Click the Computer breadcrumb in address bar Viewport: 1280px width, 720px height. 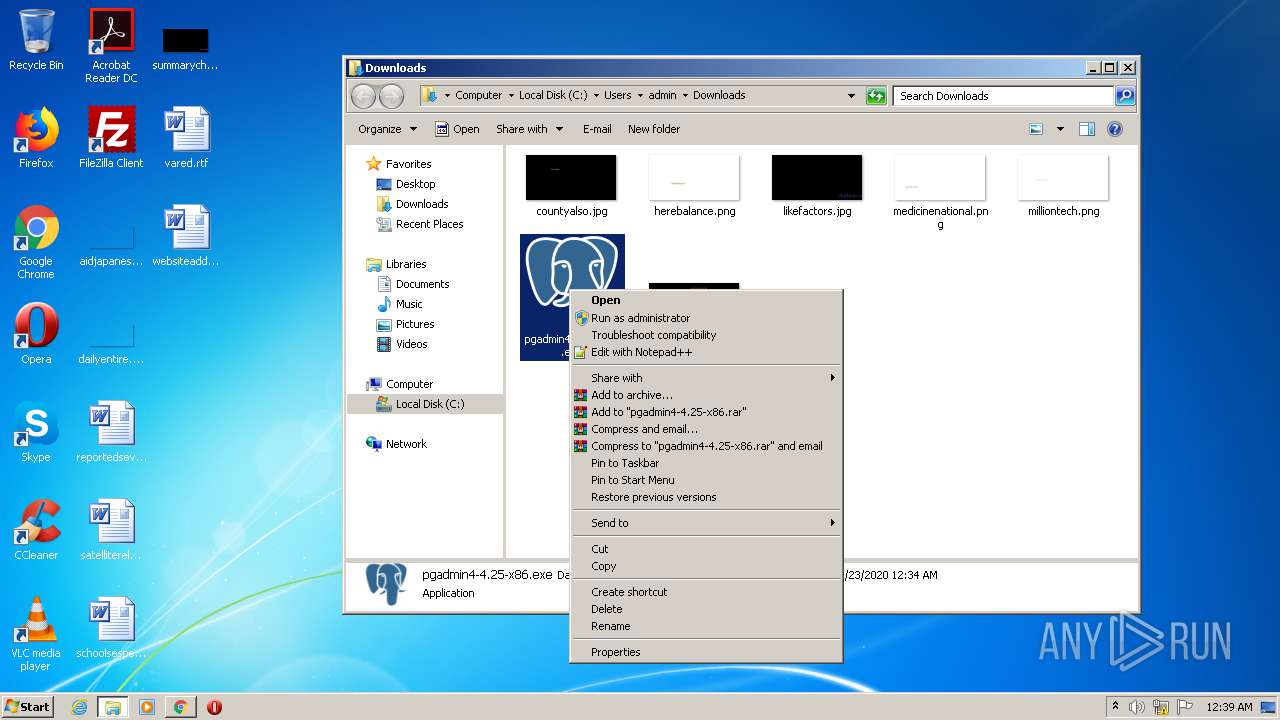click(x=479, y=96)
